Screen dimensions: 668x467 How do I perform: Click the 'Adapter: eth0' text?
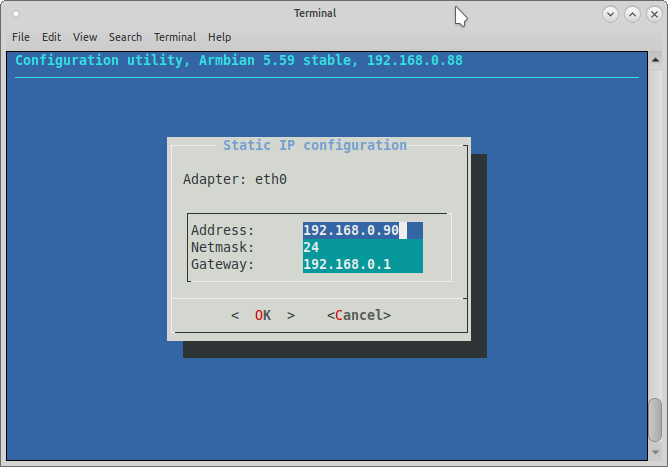coord(235,179)
